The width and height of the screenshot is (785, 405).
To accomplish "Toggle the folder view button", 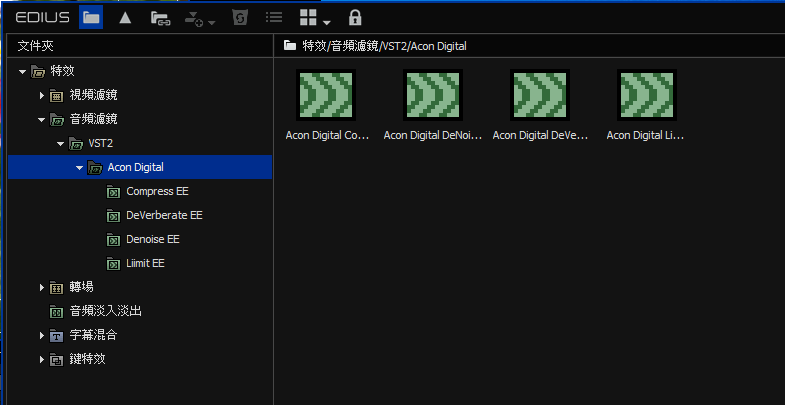I will pos(91,19).
